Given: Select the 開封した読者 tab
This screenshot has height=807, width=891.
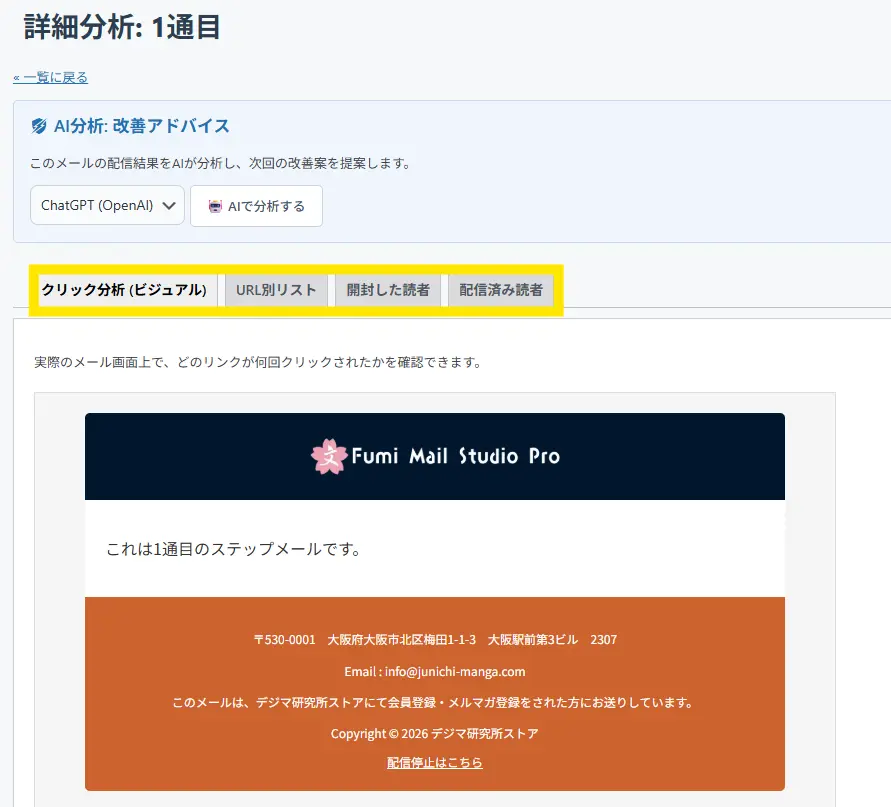Looking at the screenshot, I should (388, 290).
